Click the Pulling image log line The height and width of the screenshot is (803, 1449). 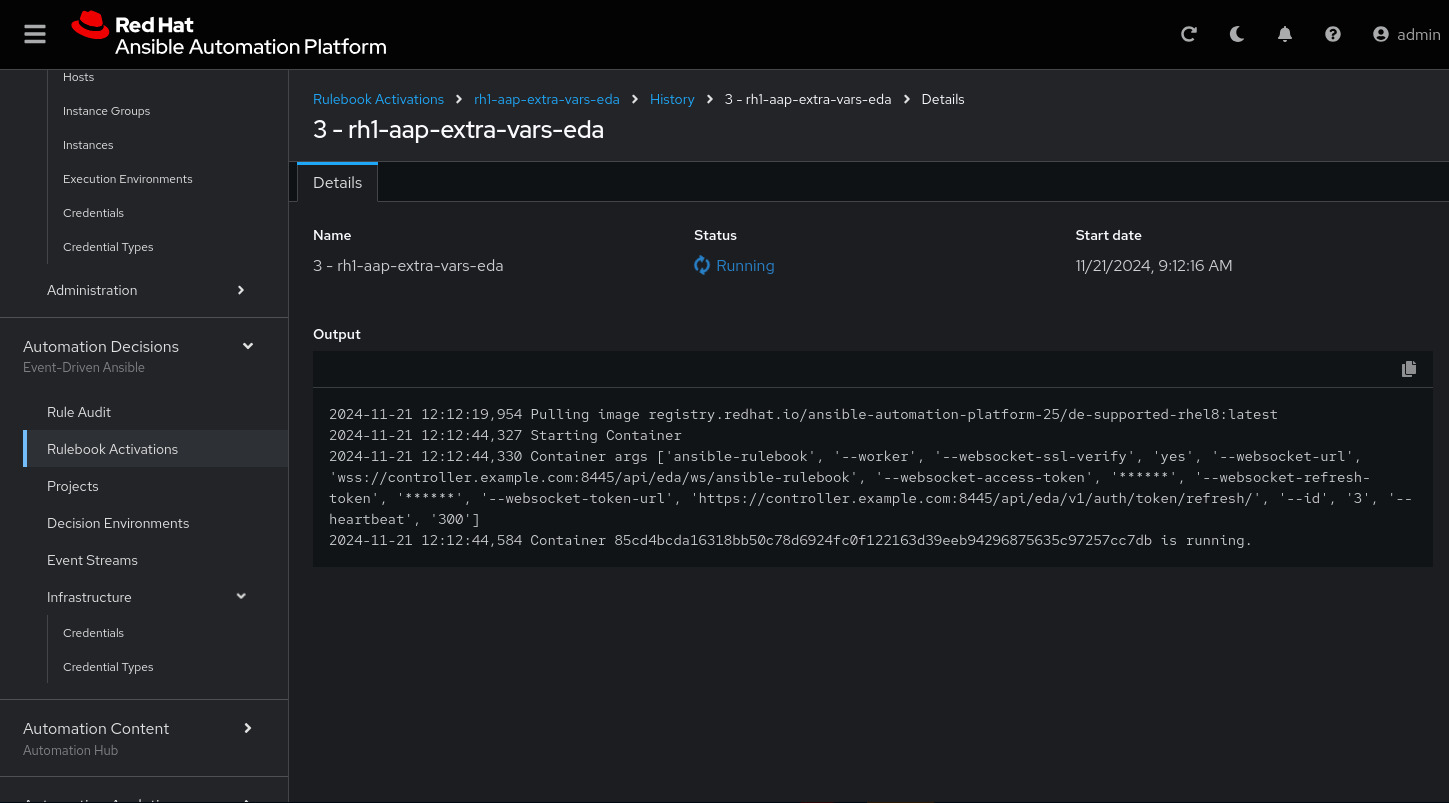point(803,414)
